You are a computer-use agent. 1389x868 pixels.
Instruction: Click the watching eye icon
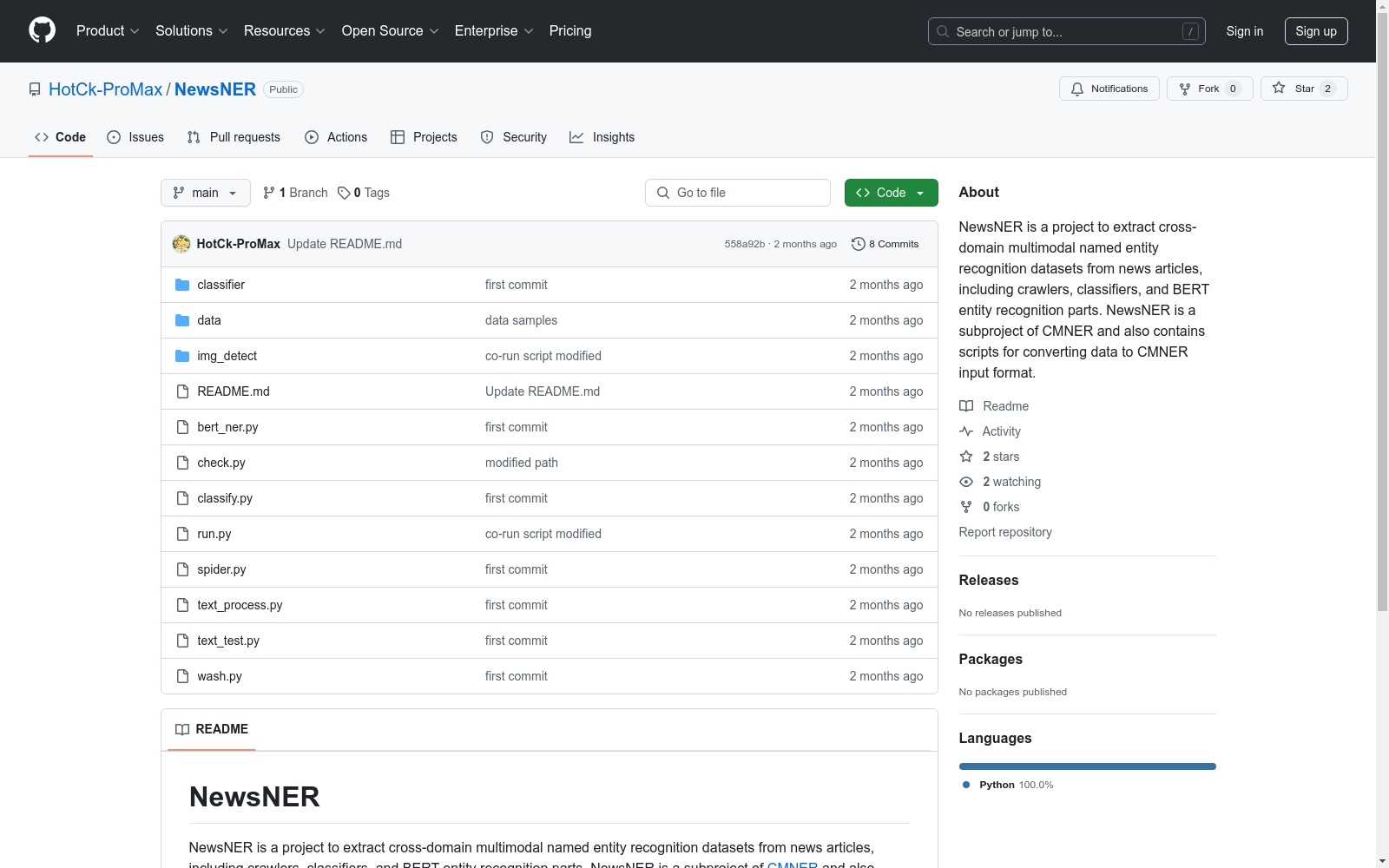[x=966, y=482]
